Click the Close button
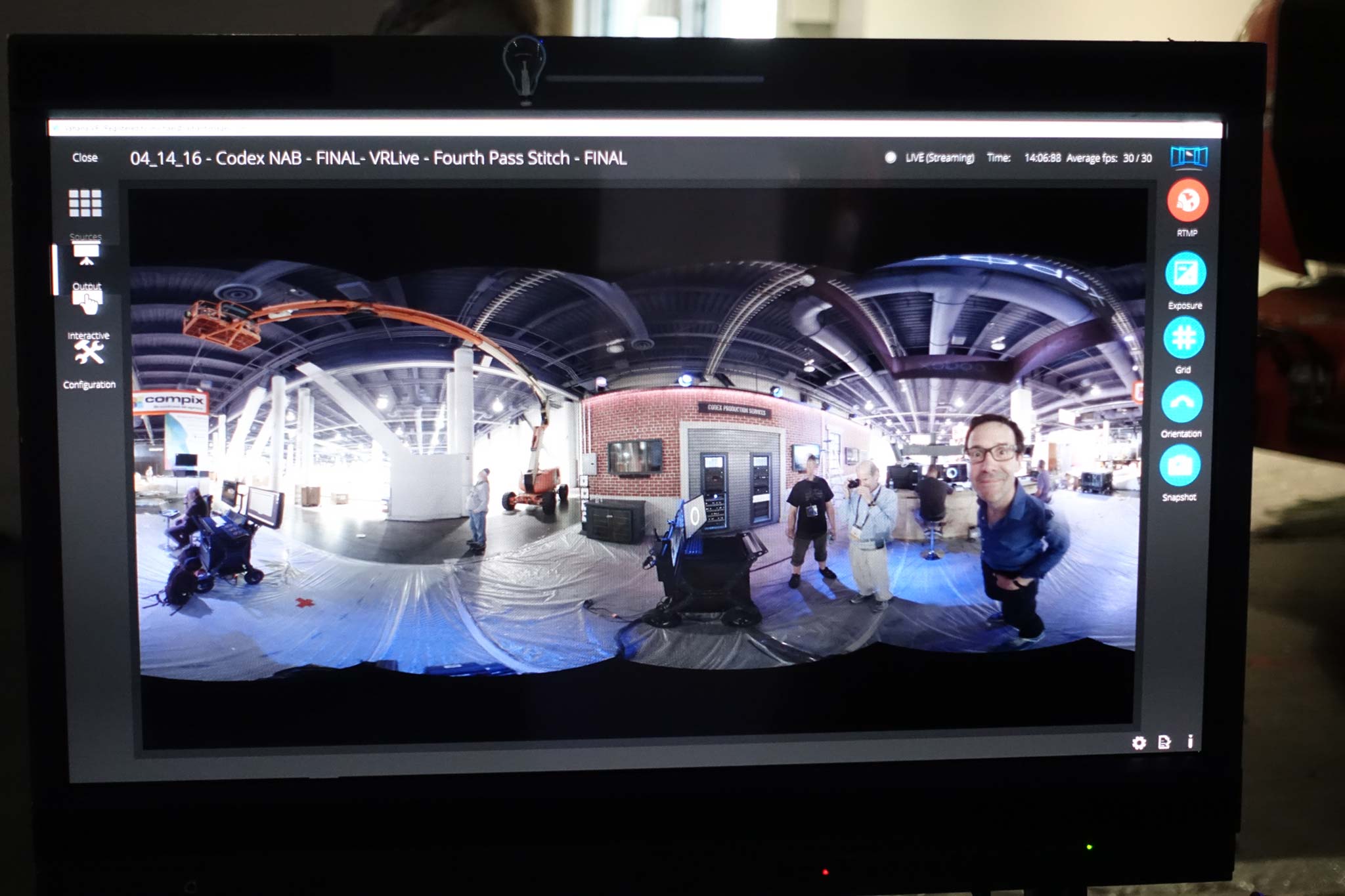 (85, 158)
